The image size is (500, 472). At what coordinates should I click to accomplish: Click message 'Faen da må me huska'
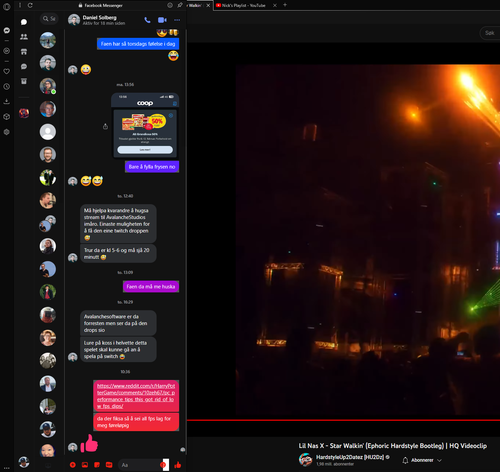[151, 286]
